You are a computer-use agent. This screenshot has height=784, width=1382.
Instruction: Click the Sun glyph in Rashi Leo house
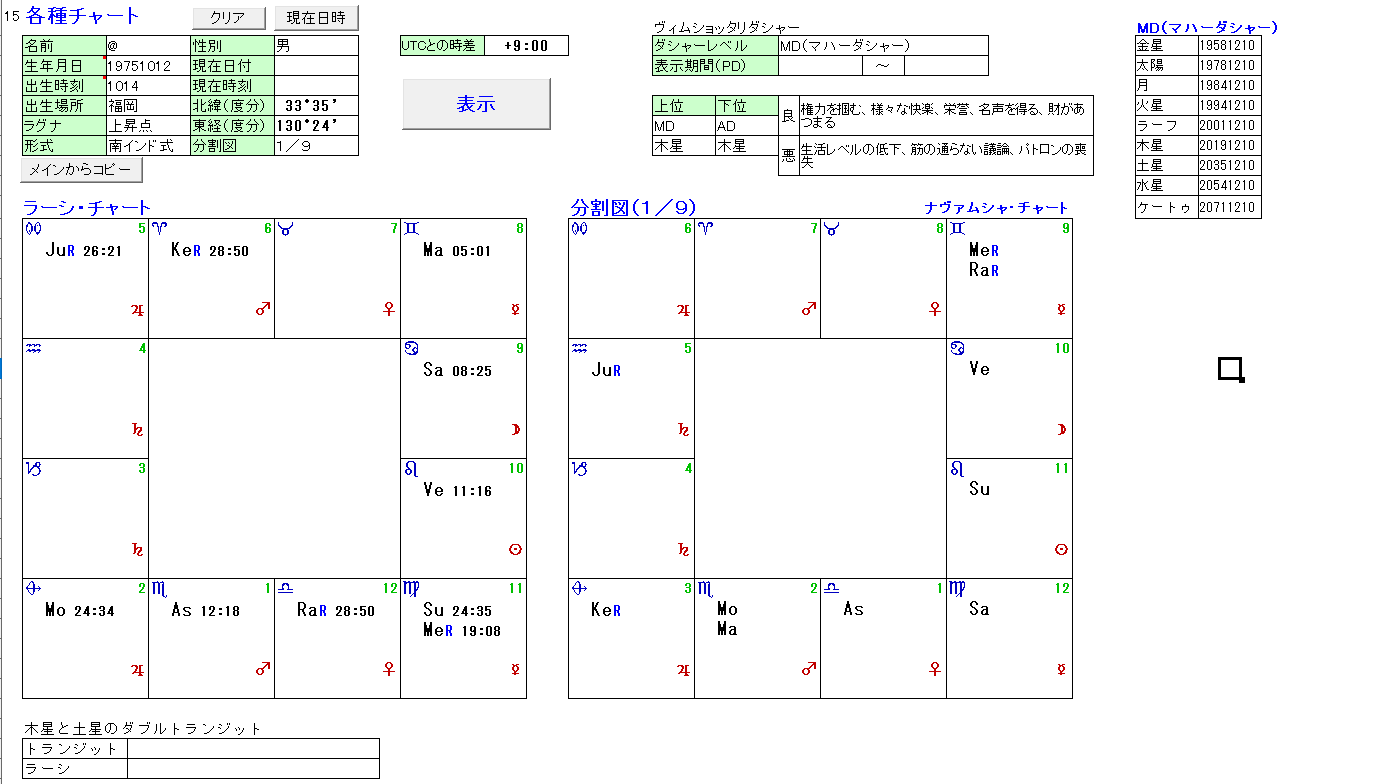[515, 549]
